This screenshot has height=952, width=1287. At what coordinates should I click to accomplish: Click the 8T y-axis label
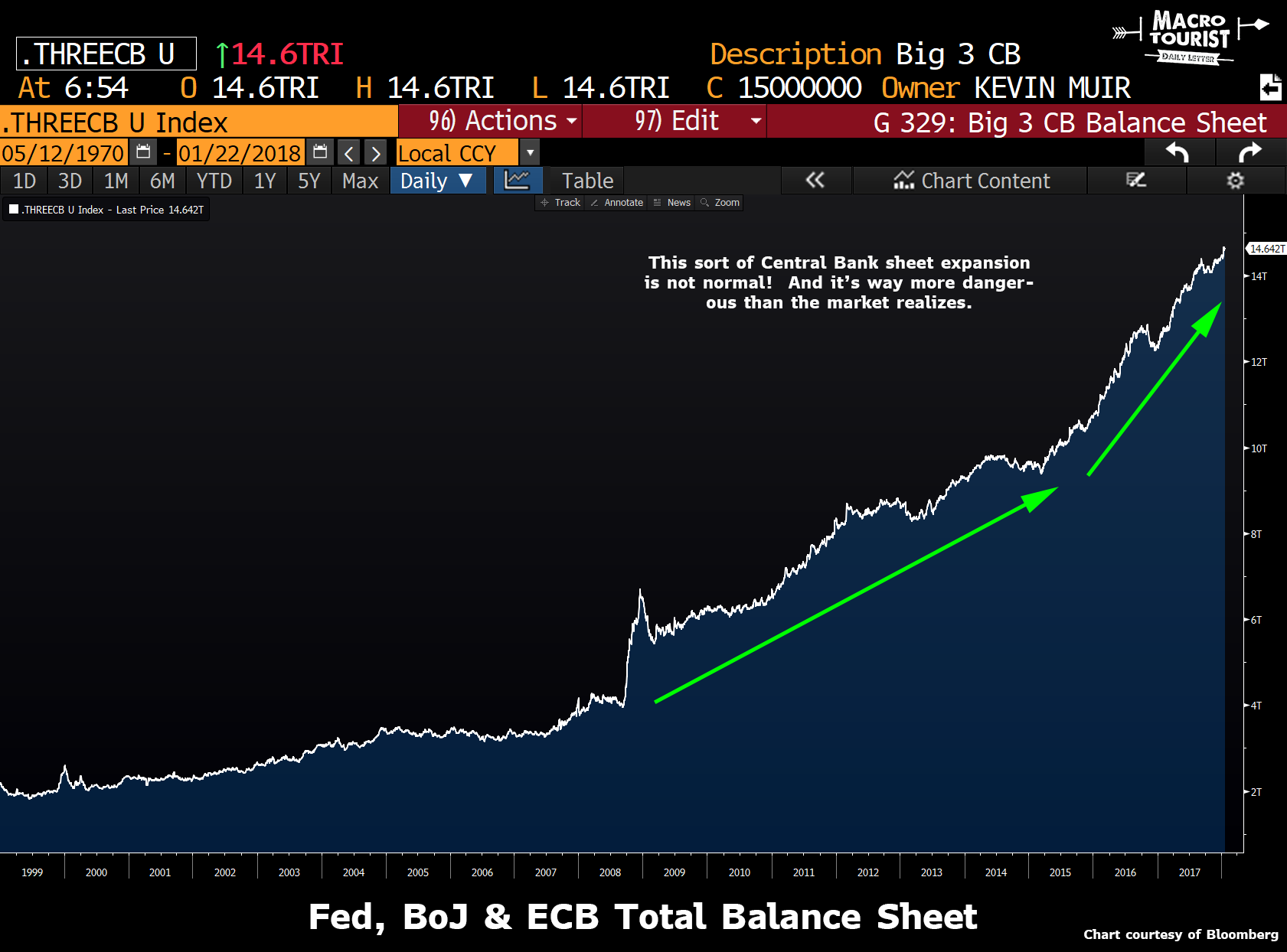tap(1256, 534)
